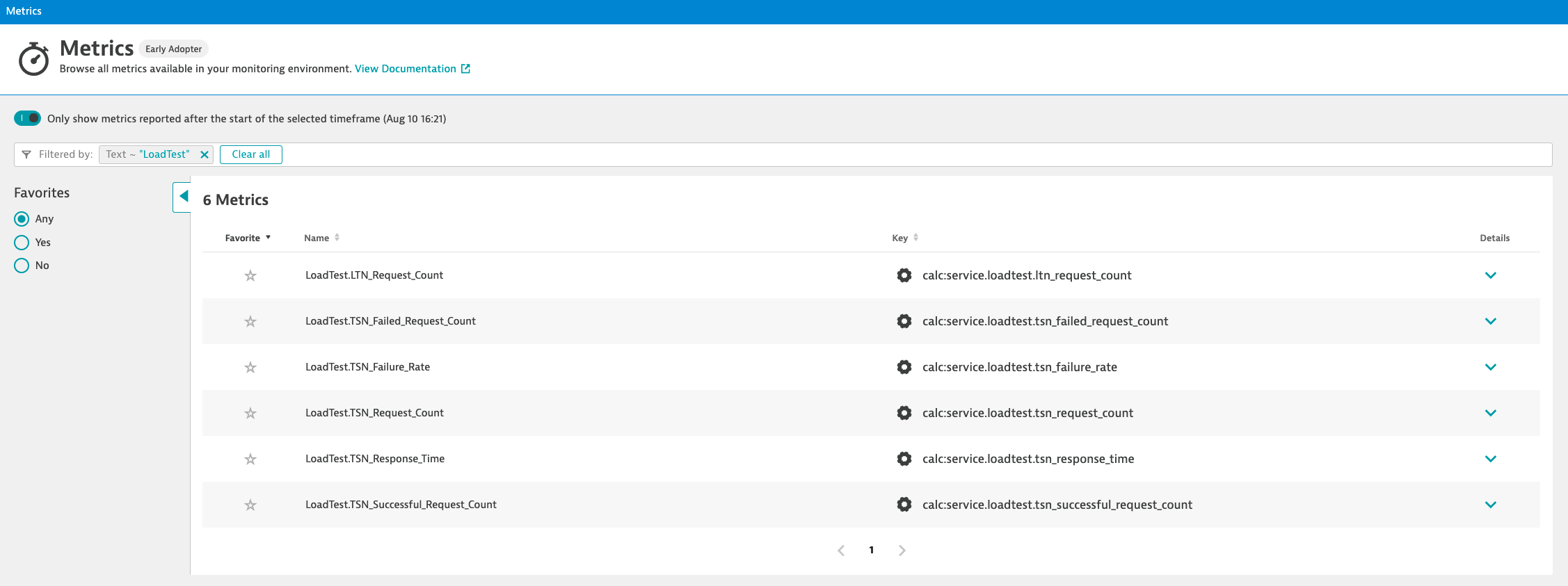Screen dimensions: 1568x586
Task: Select the Yes favorites radio button
Action: click(22, 243)
